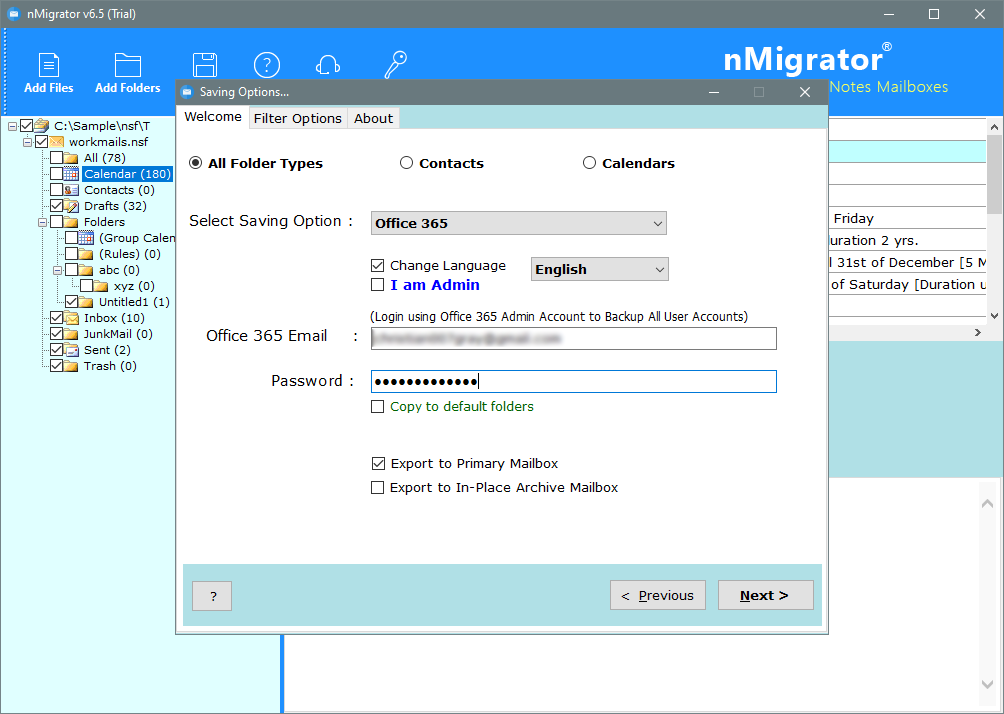
Task: Click the Support headset icon
Action: click(327, 65)
